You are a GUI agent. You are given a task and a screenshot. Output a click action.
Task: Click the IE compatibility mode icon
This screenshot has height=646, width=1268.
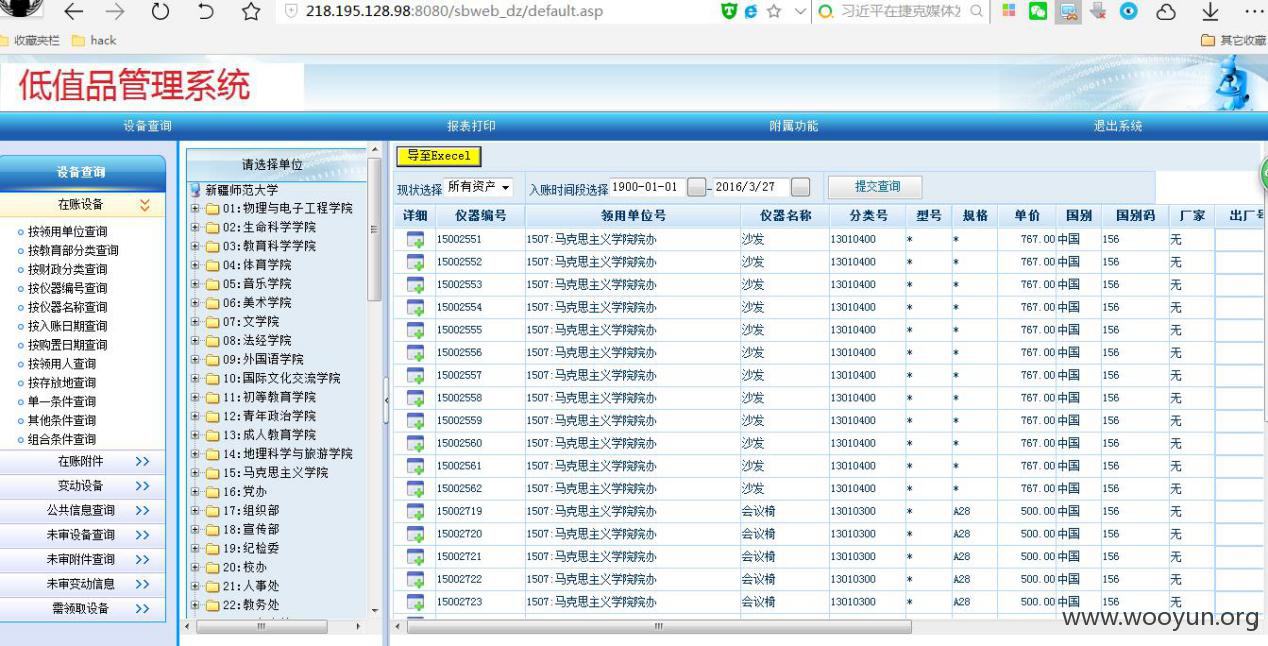tap(751, 11)
